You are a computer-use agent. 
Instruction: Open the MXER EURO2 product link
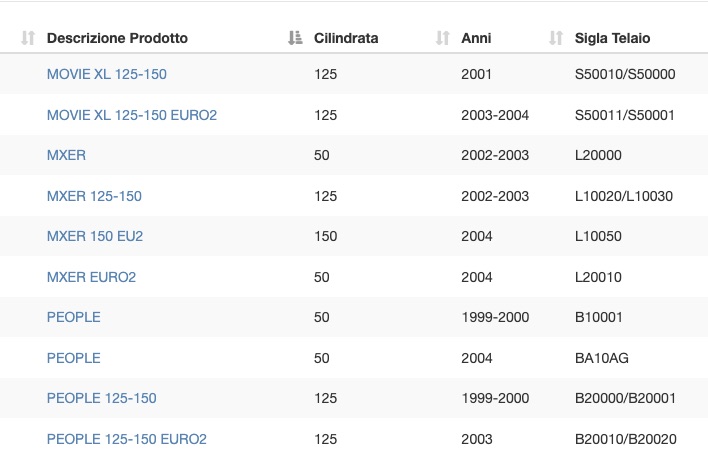point(91,277)
